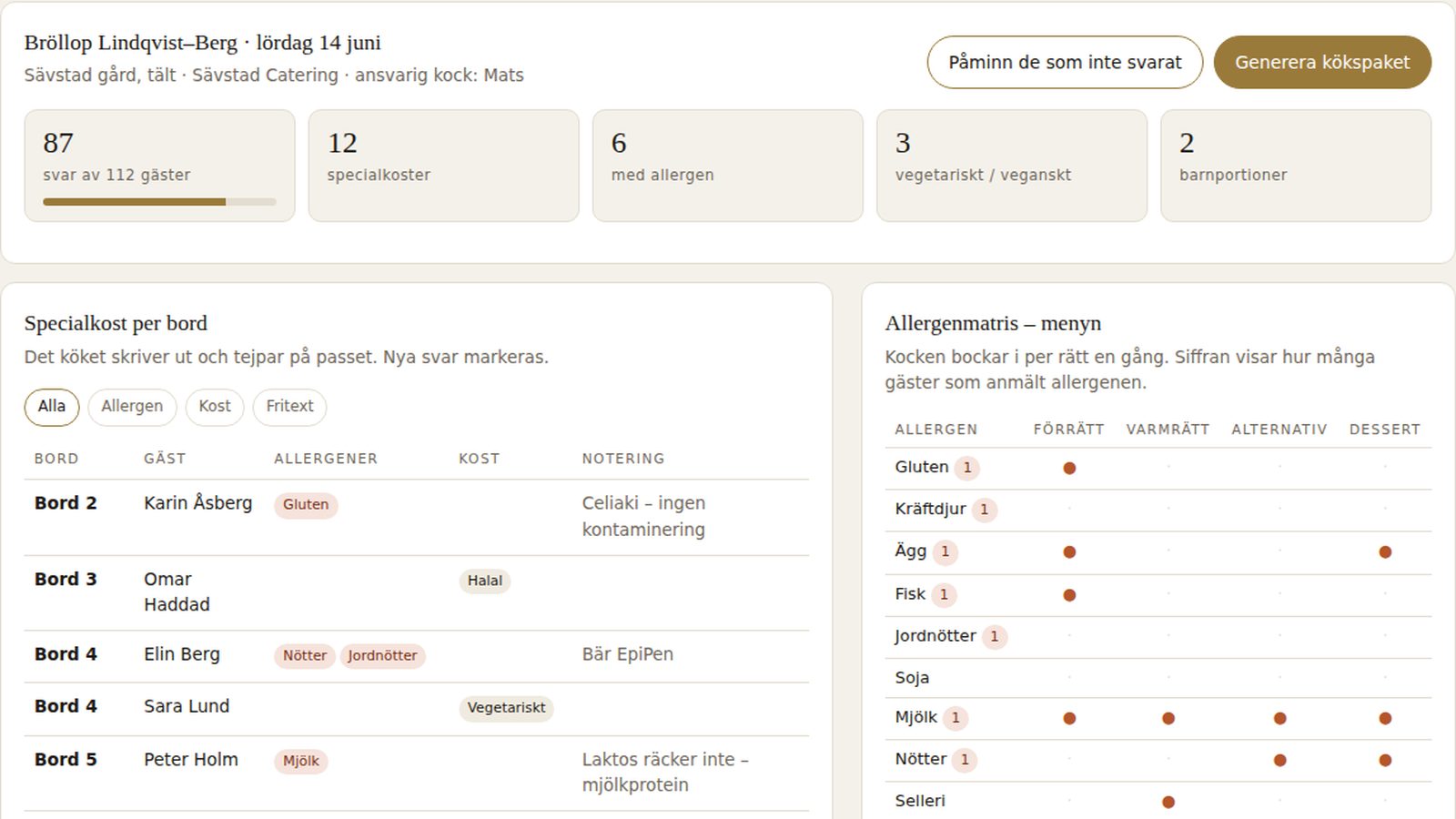Click Mjölk tag on Peter Holm row
The image size is (1456, 819).
[300, 761]
